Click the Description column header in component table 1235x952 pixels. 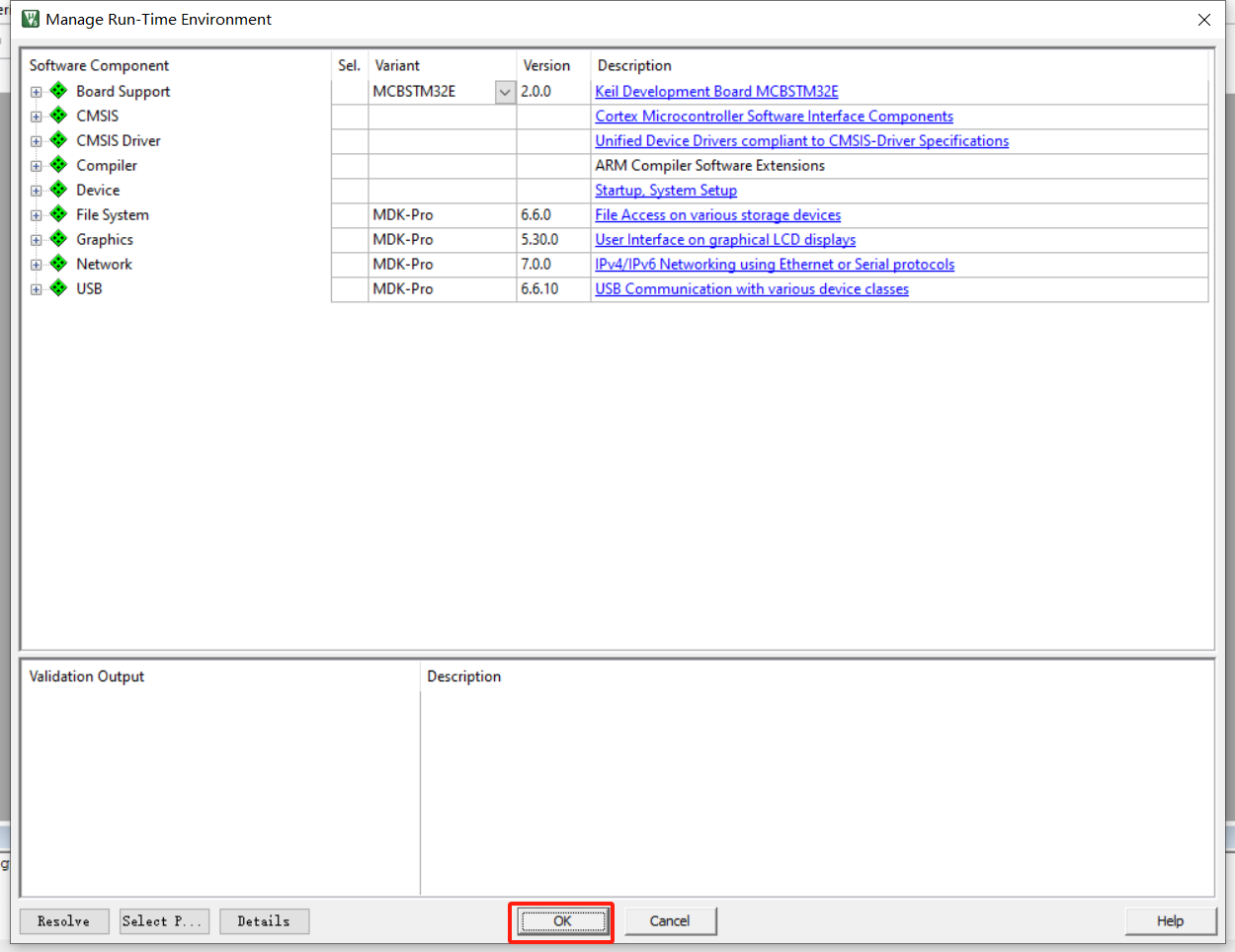(x=634, y=65)
